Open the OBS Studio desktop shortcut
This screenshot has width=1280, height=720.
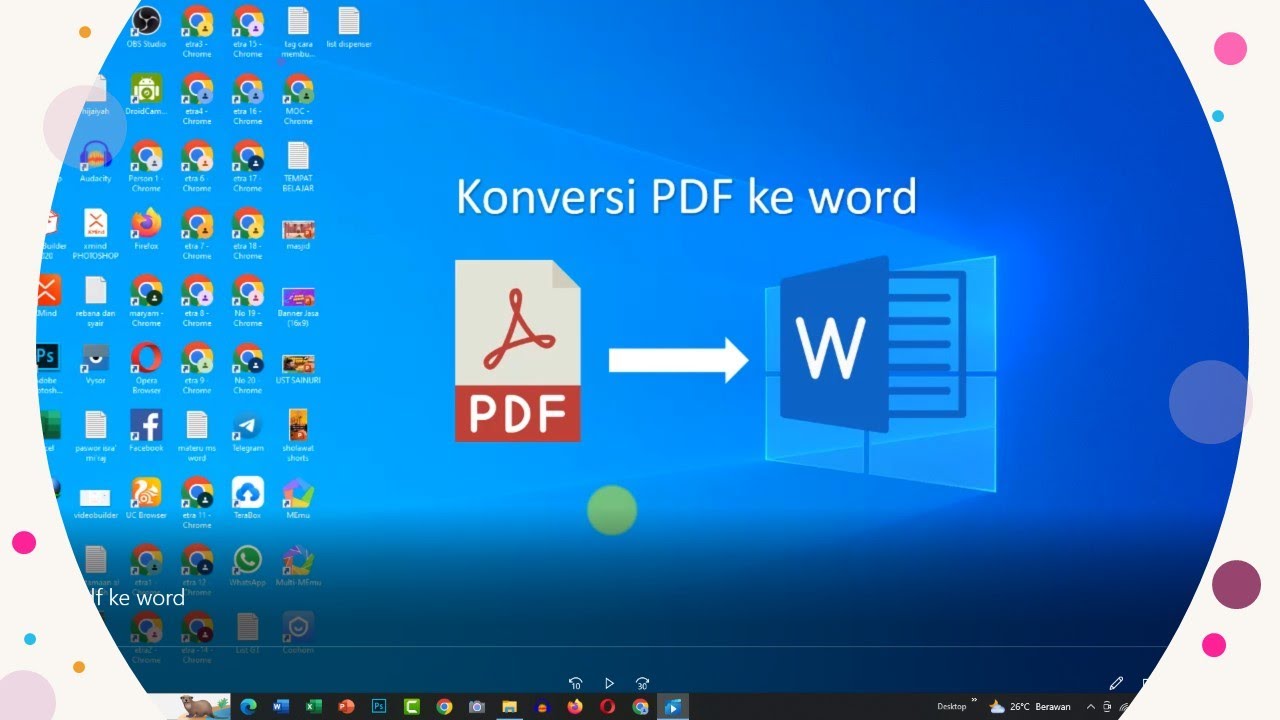pyautogui.click(x=146, y=28)
